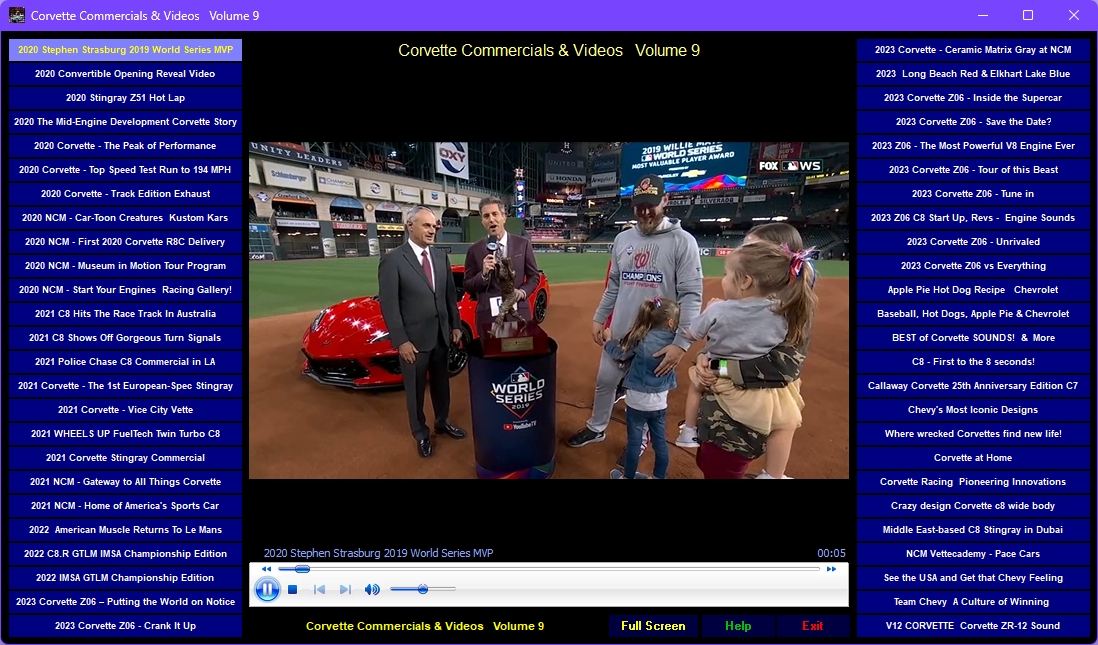The height and width of the screenshot is (645, 1098).
Task: Play WHEELS UP FuelTech Twin Turbo C8
Action: click(x=125, y=434)
